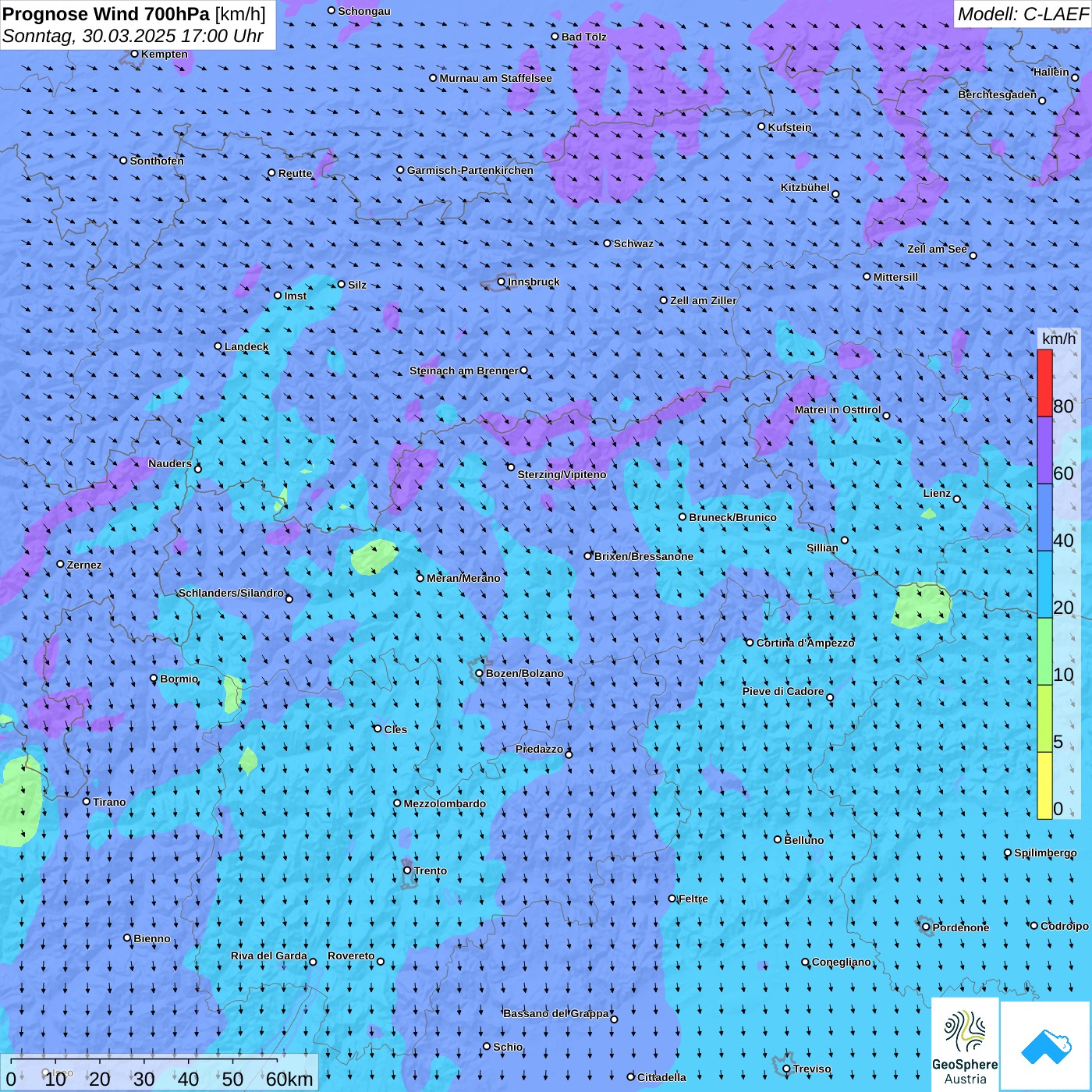1092x1092 pixels.
Task: Click the Landeck location dot
Action: click(218, 346)
